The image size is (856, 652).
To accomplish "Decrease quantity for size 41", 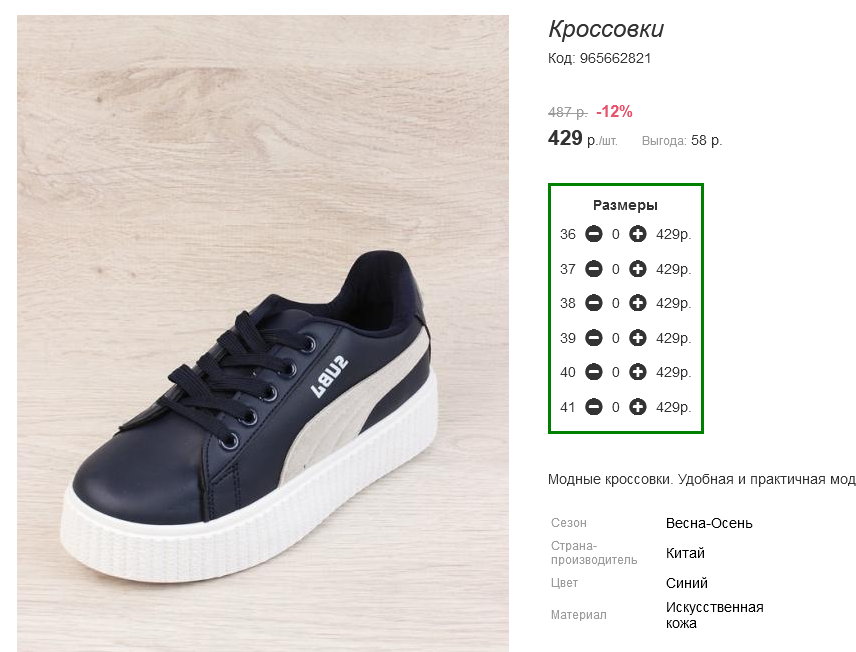I will 593,407.
